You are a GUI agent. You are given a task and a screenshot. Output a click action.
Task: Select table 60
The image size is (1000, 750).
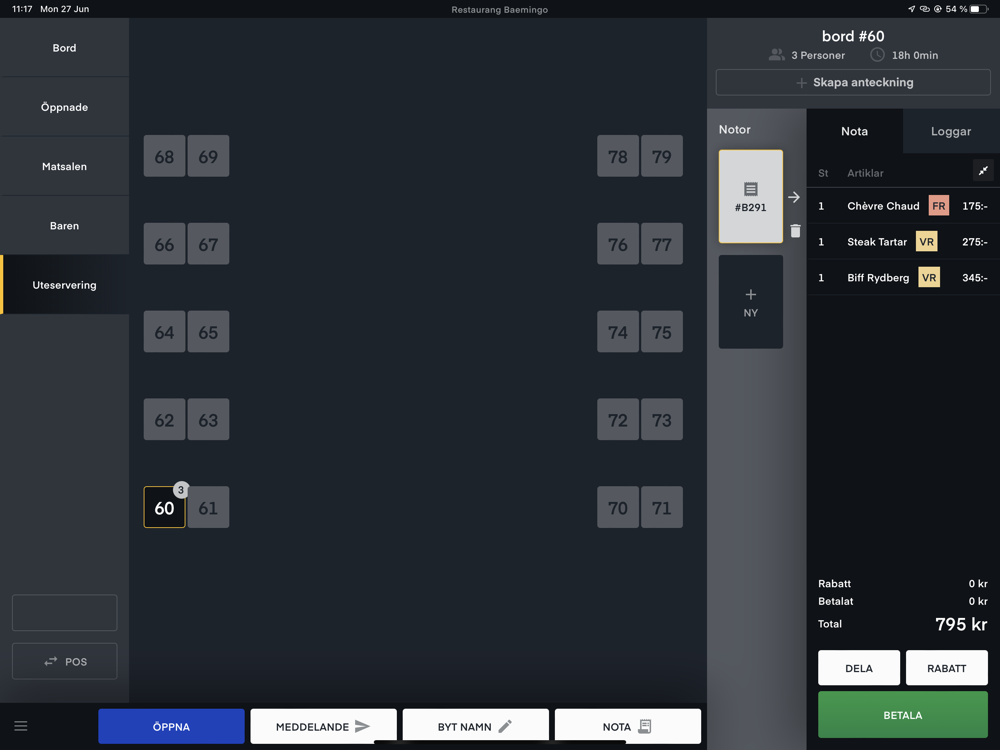[x=165, y=508]
